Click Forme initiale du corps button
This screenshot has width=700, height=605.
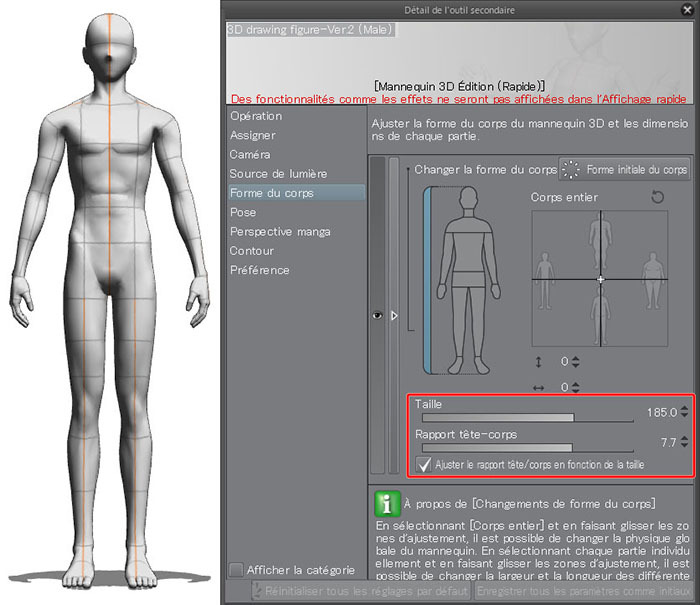pyautogui.click(x=625, y=170)
